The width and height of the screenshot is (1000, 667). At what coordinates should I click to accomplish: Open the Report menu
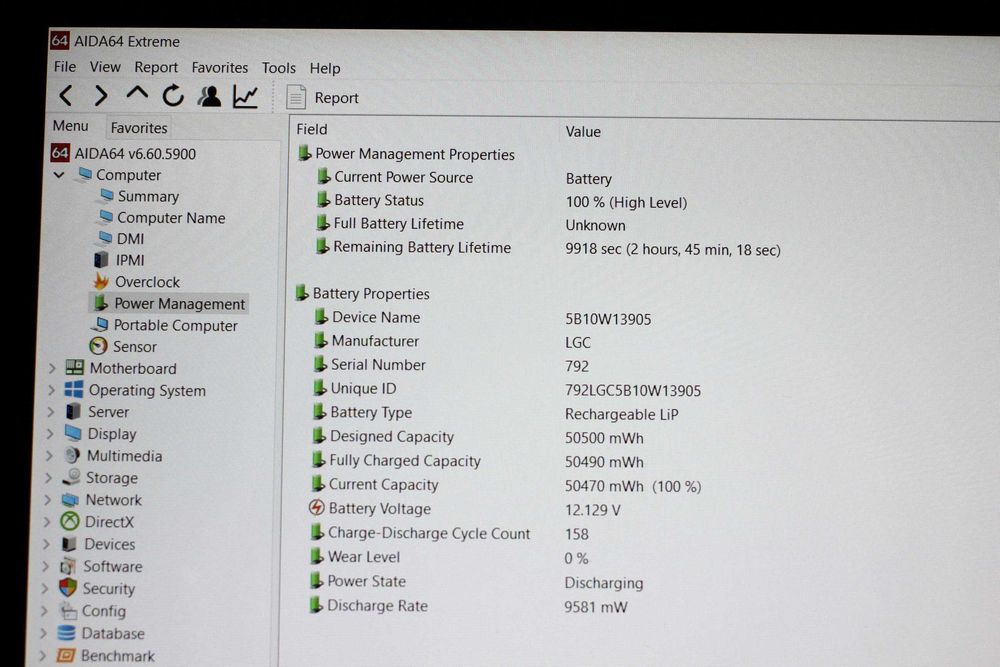coord(156,68)
